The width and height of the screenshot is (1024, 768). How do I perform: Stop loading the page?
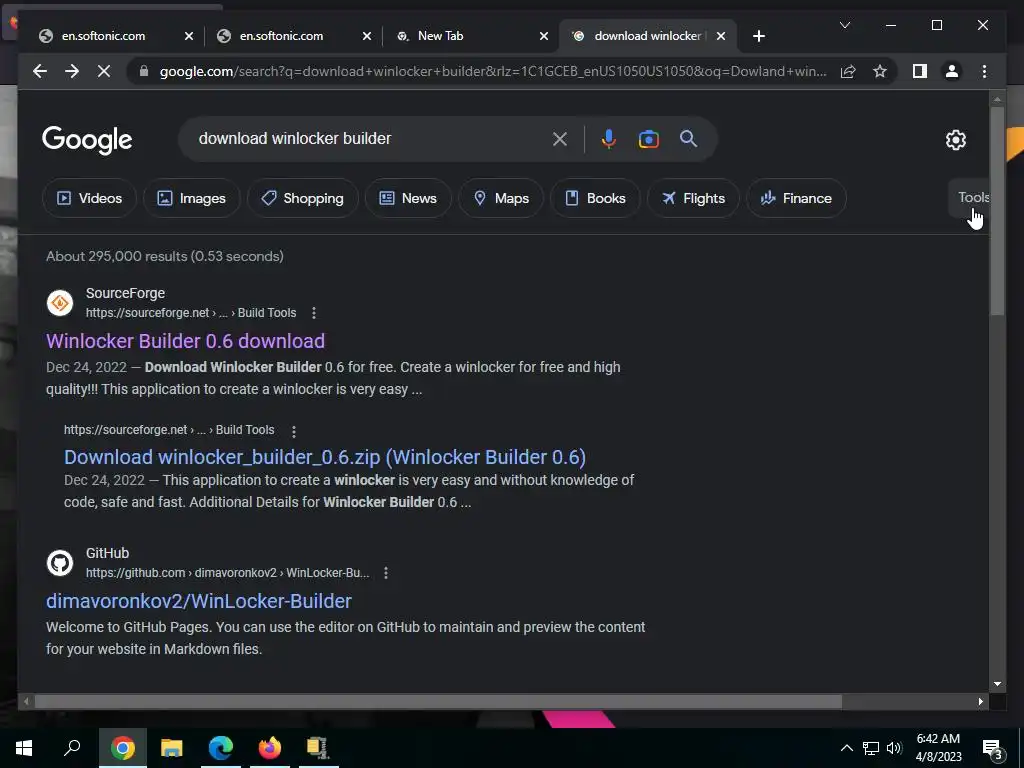(x=104, y=71)
